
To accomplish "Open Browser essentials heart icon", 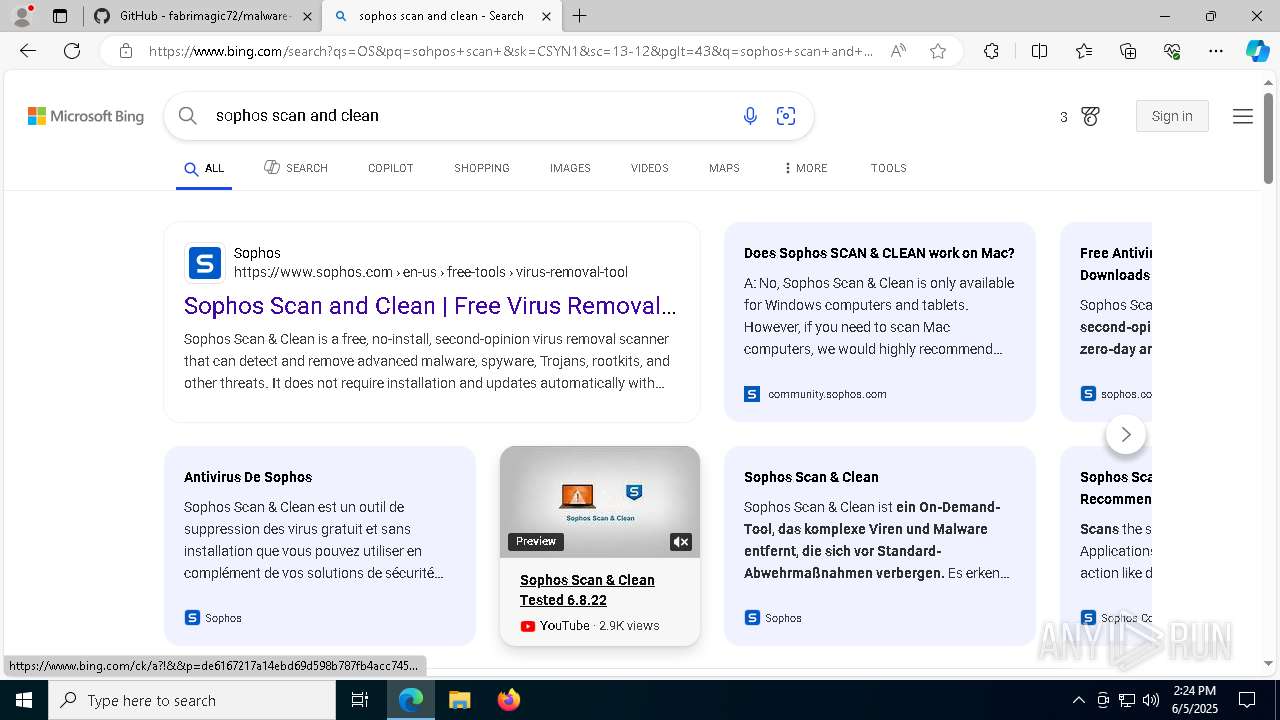I will (1172, 51).
